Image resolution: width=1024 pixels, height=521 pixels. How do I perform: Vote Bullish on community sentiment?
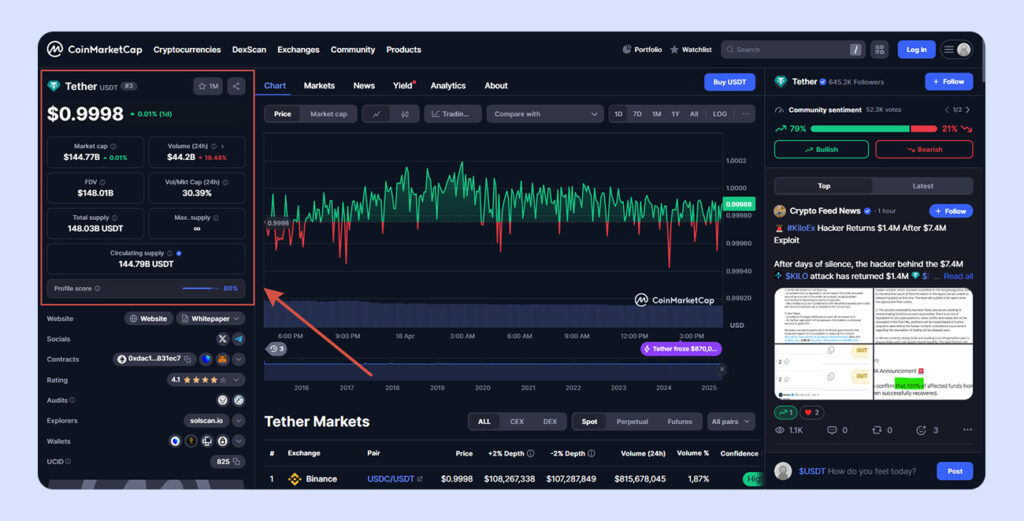coord(821,150)
